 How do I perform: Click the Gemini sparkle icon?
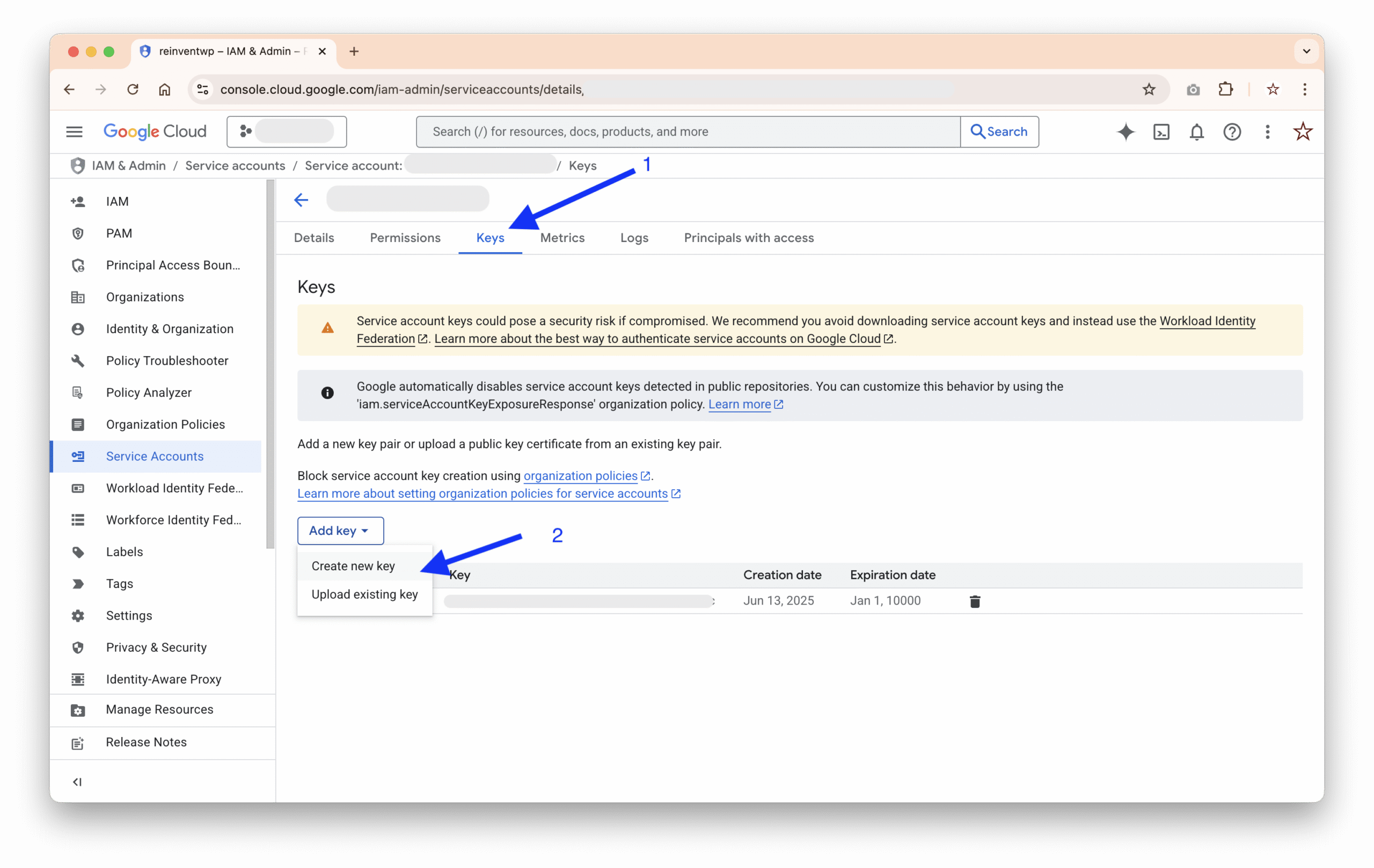point(1125,132)
